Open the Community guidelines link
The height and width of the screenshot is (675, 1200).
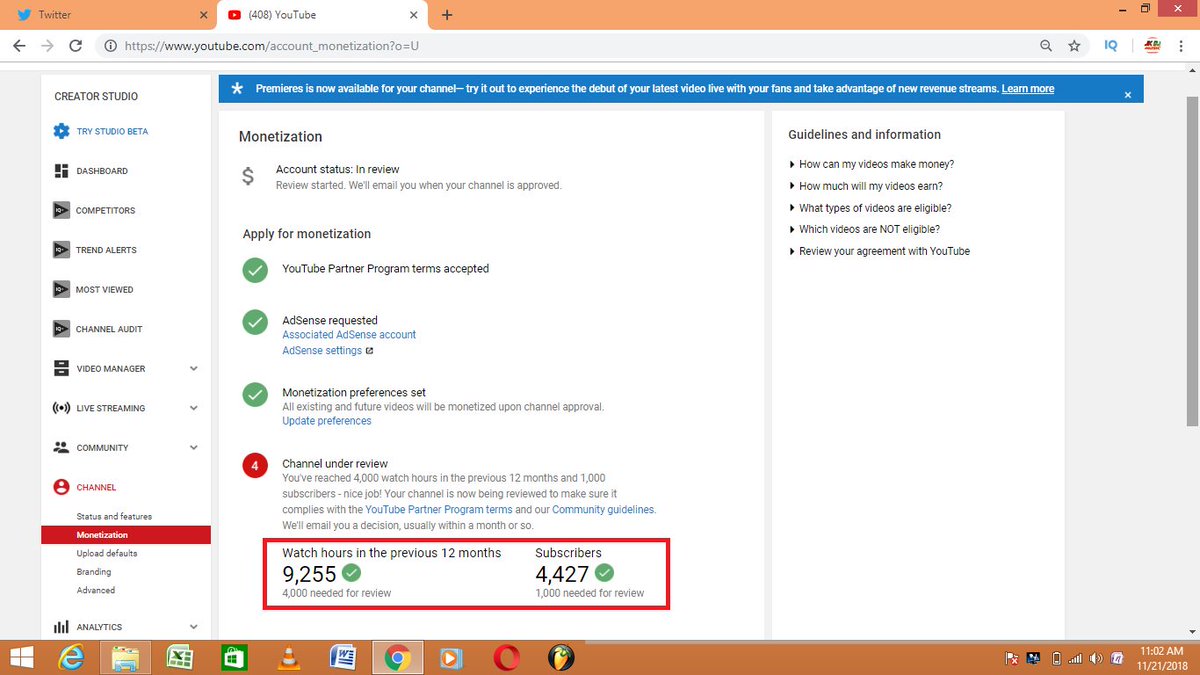603,509
